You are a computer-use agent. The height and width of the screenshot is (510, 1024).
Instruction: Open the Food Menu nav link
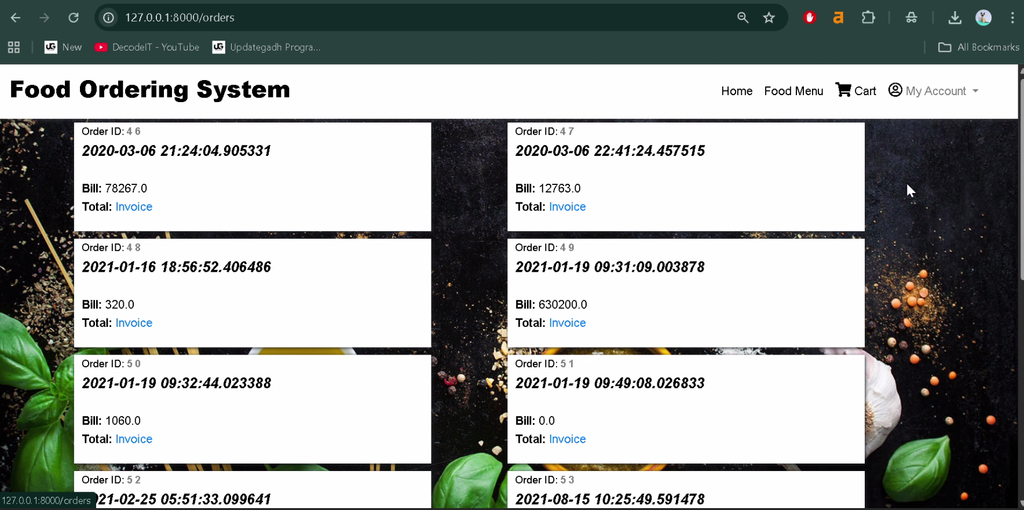(793, 91)
